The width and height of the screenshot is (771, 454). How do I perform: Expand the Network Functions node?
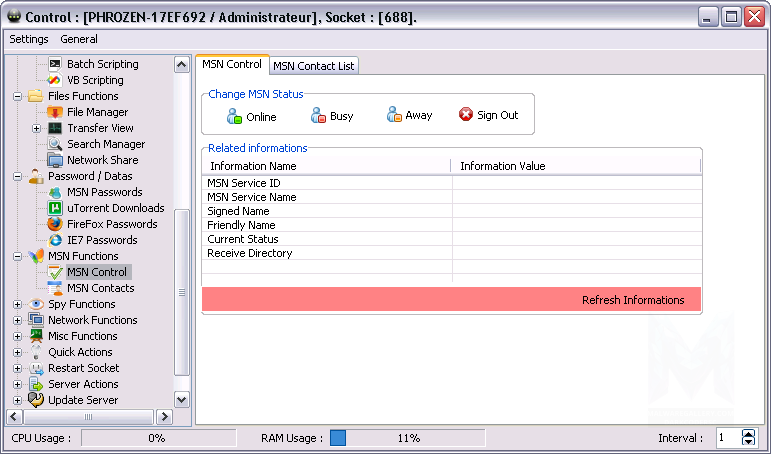click(x=17, y=320)
